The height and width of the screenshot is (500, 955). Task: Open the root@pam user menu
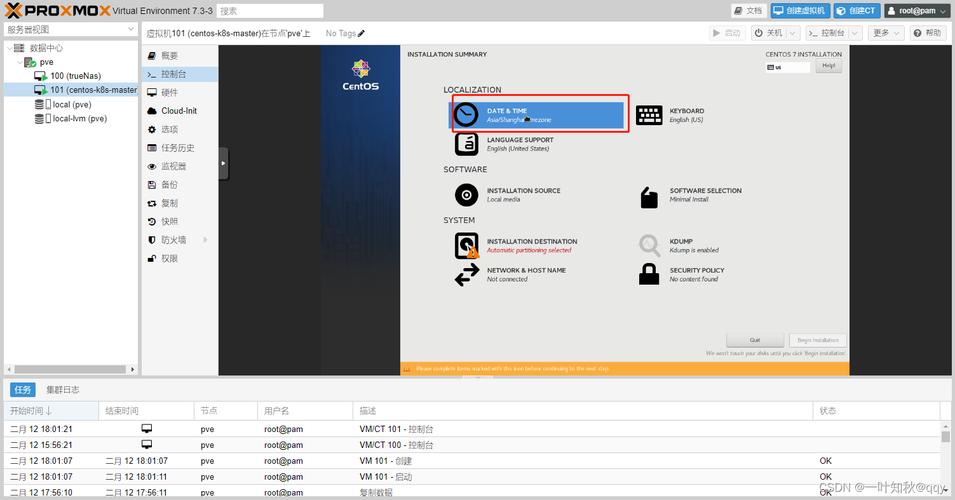[912, 11]
